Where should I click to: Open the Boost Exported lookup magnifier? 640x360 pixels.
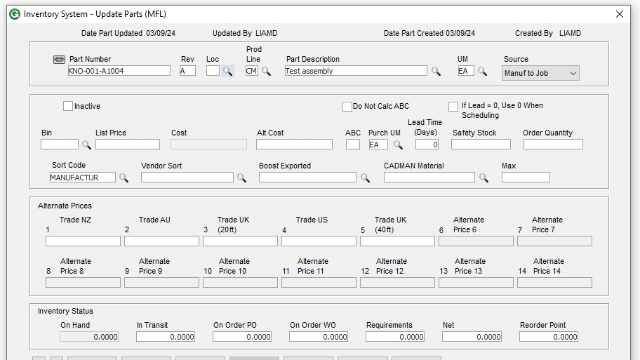pyautogui.click(x=365, y=178)
